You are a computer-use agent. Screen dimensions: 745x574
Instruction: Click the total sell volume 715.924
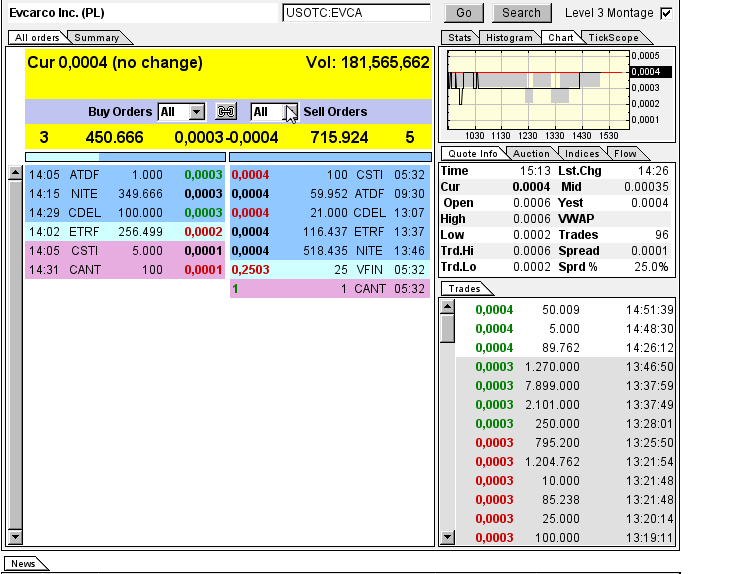click(339, 137)
